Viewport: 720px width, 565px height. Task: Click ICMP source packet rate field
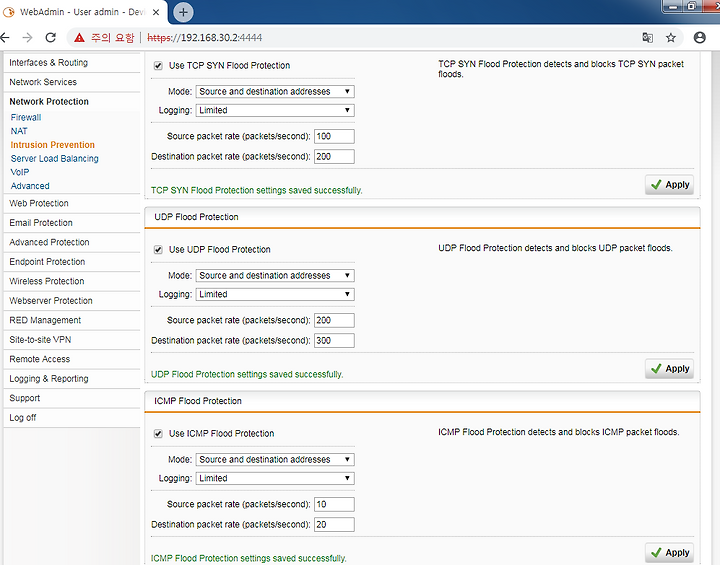click(334, 504)
